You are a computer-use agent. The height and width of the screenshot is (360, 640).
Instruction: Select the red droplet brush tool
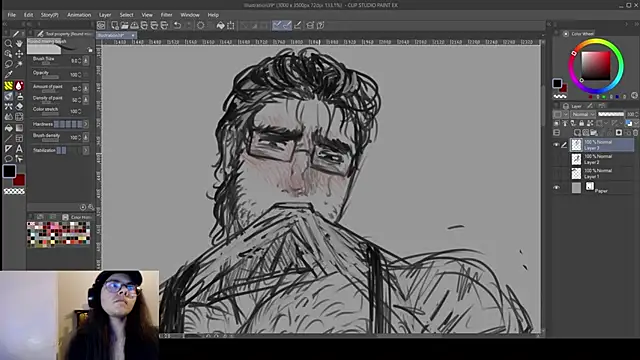click(x=19, y=85)
